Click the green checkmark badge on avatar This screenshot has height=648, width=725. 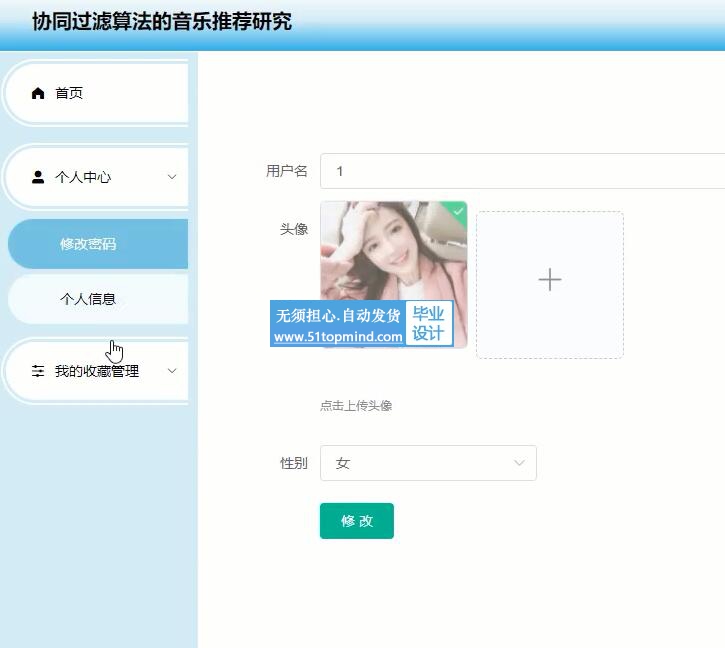pyautogui.click(x=458, y=211)
